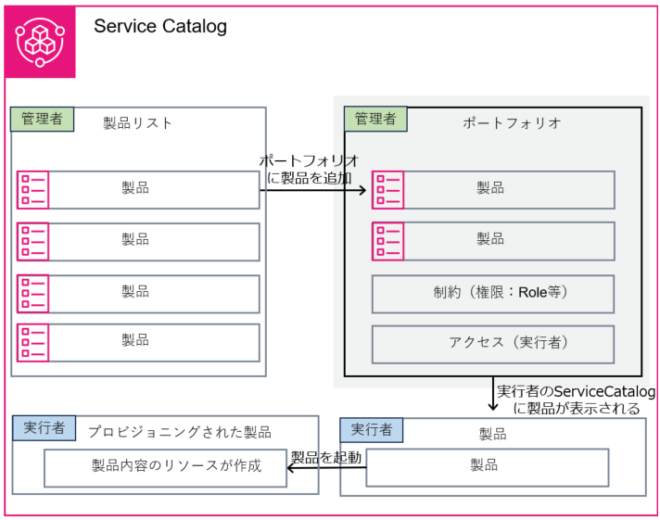This screenshot has height=520, width=660.
Task: Click the third product icon in 製品リスト
Action: [x=33, y=292]
